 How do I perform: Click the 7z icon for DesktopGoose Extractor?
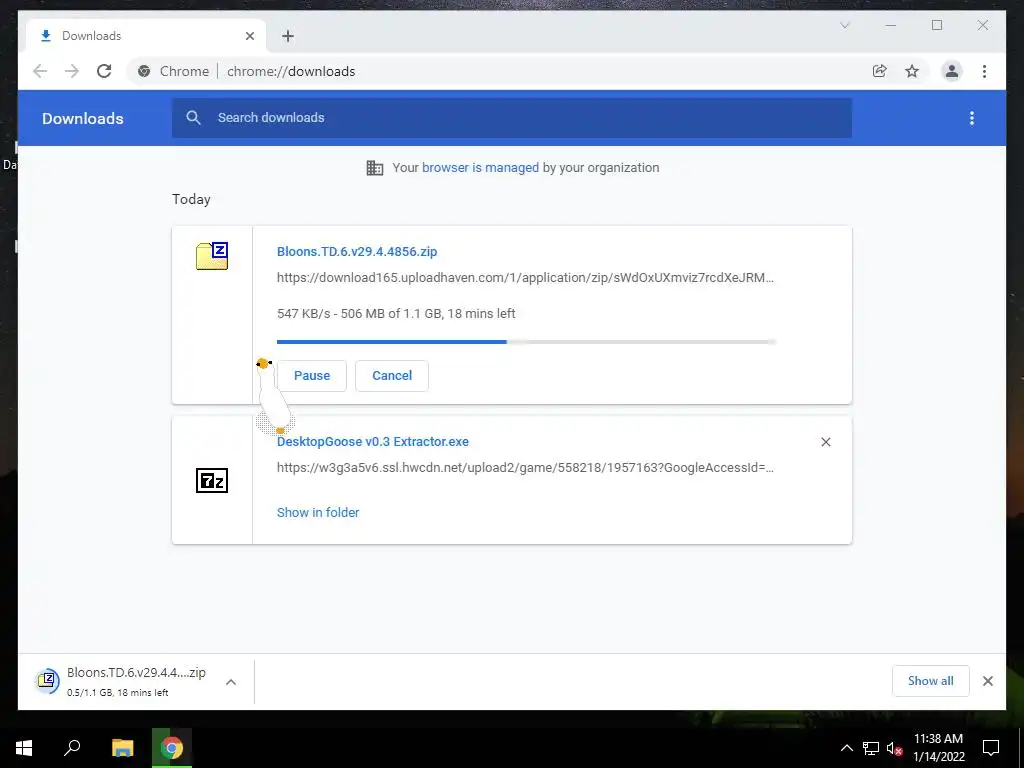click(212, 481)
